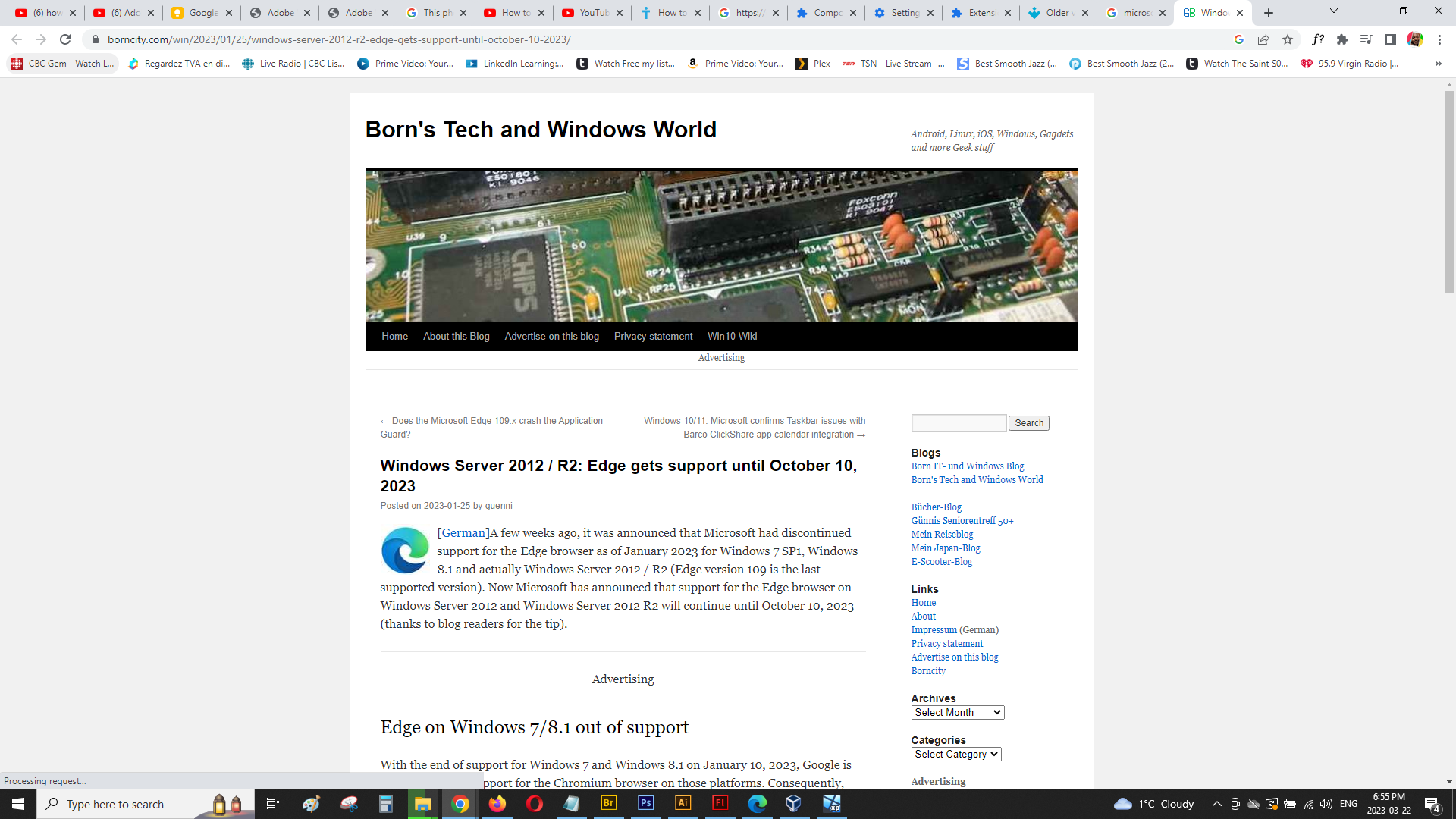The height and width of the screenshot is (819, 1456).
Task: Open the Win10 Wiki menu item
Action: pos(732,336)
